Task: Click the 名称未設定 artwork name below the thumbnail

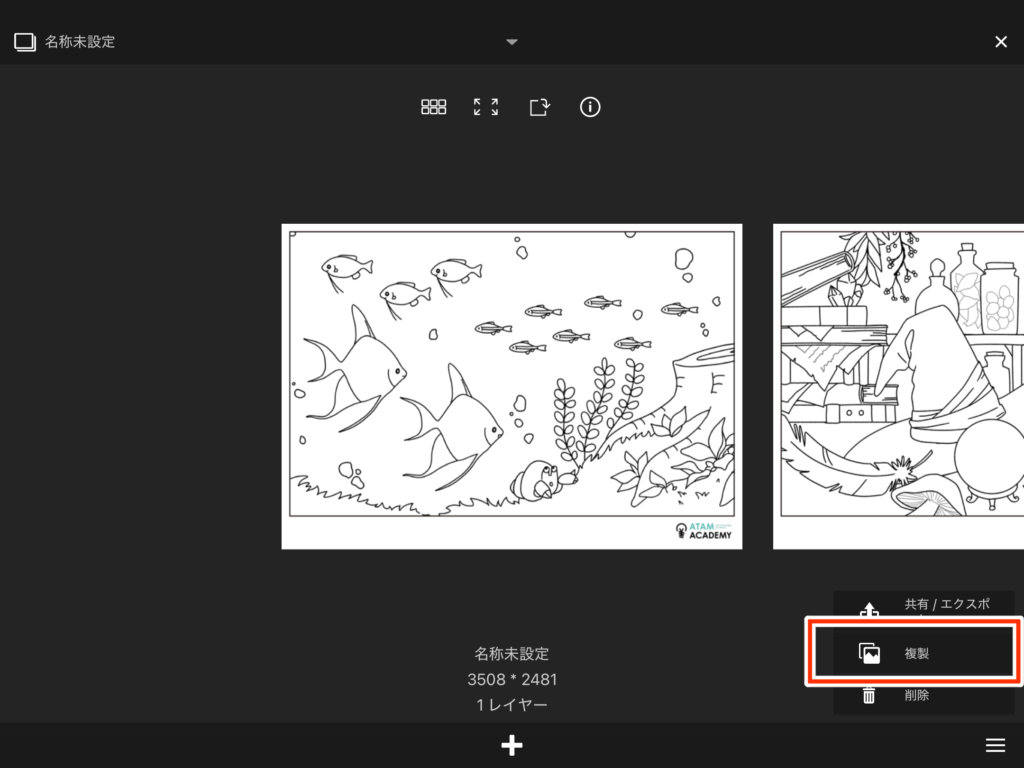Action: point(512,654)
